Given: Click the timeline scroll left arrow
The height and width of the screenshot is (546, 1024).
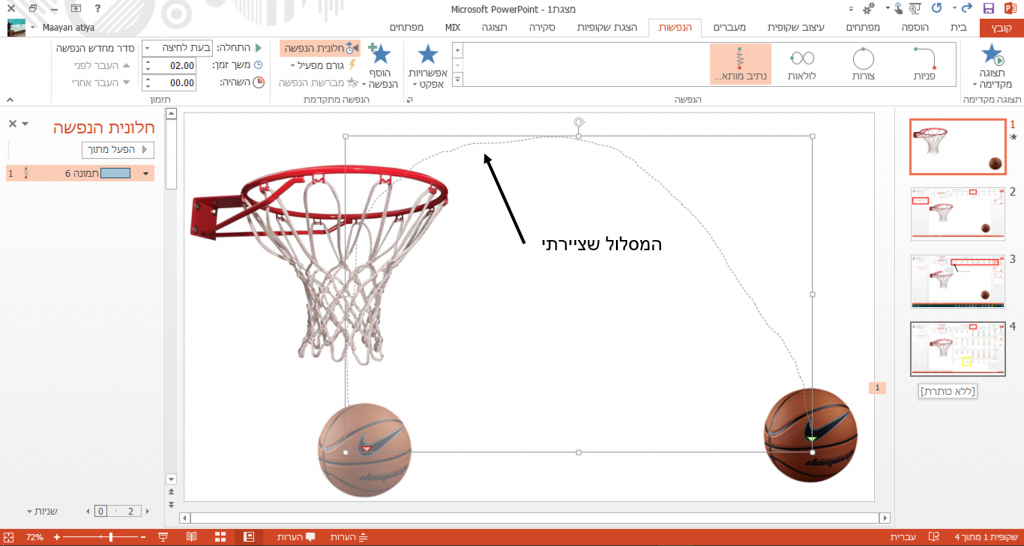Looking at the screenshot, I should 89,511.
